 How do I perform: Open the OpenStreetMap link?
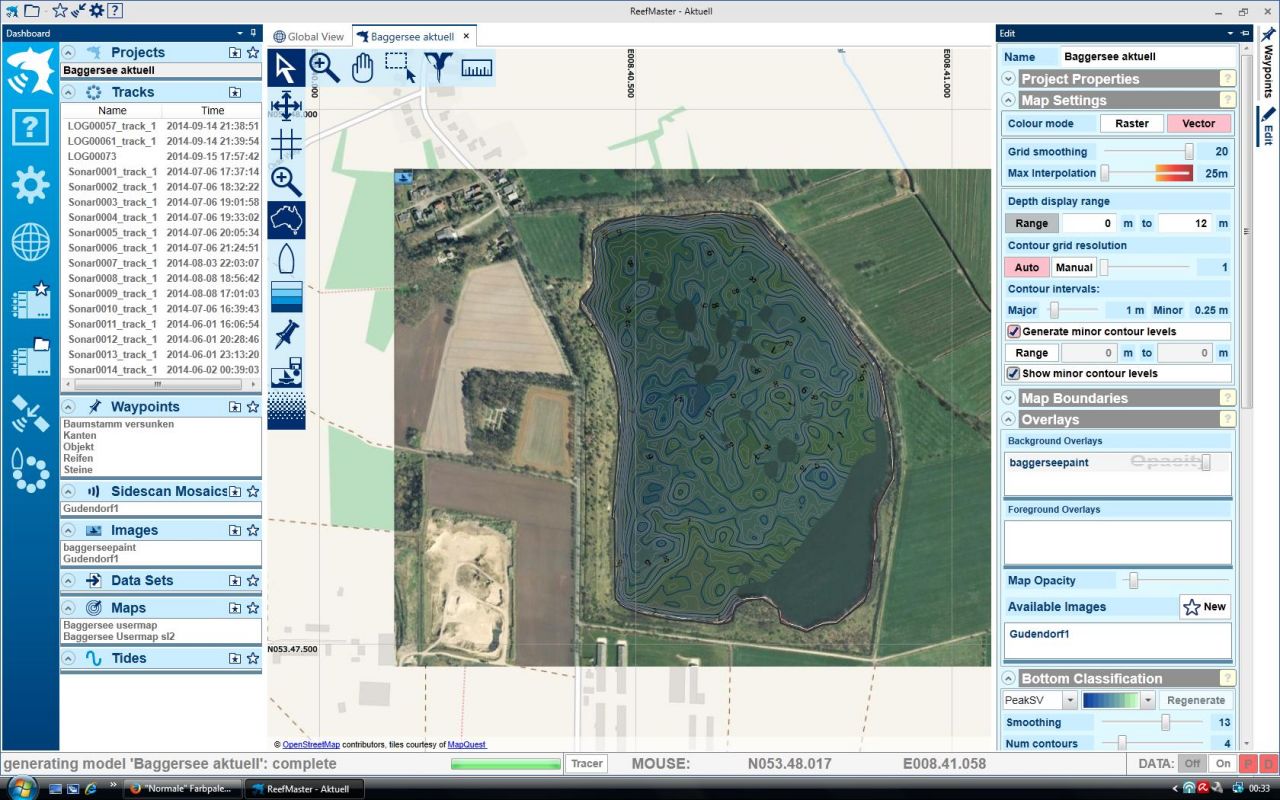tap(311, 745)
